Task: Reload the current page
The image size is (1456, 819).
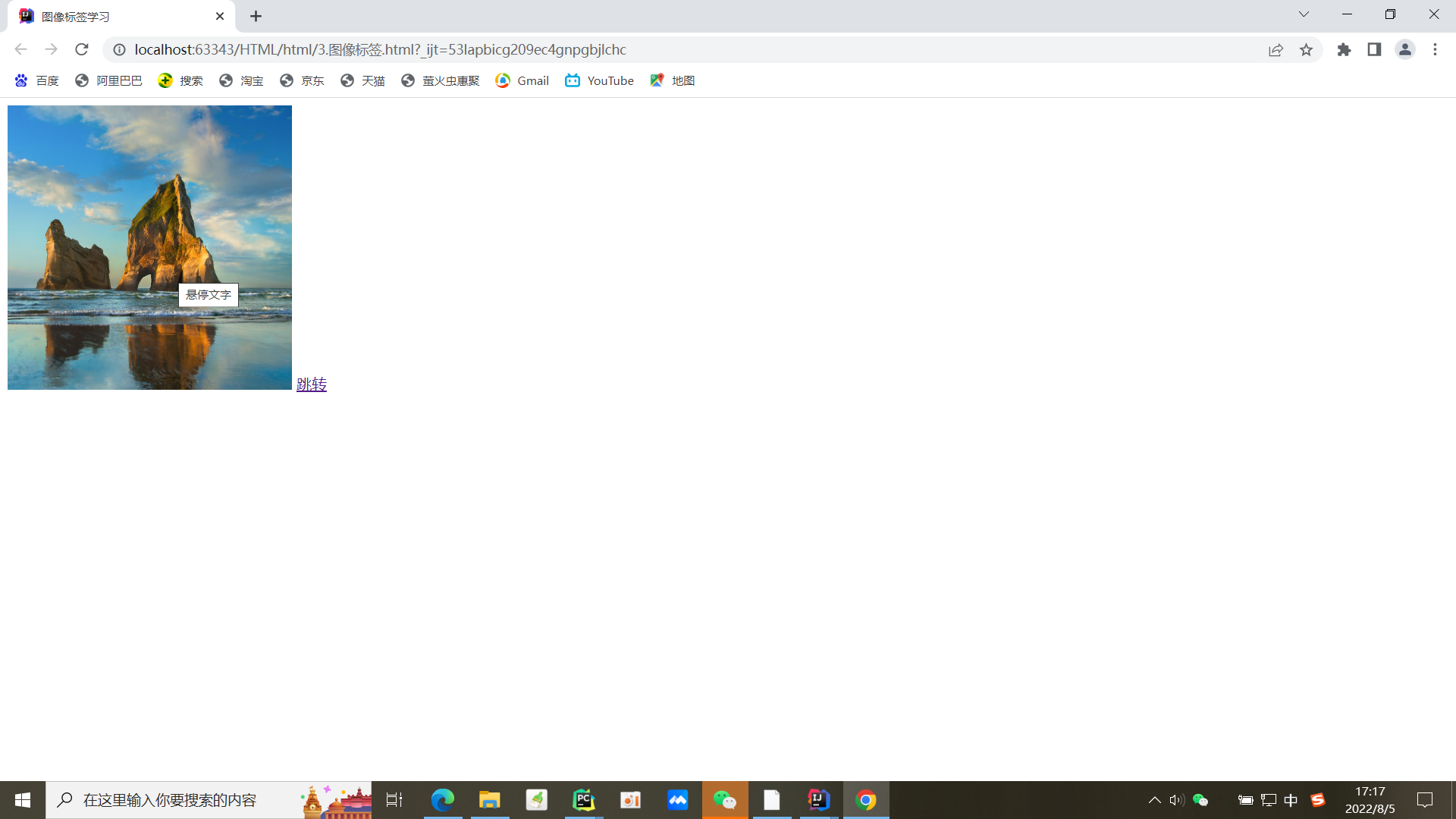Action: [82, 49]
